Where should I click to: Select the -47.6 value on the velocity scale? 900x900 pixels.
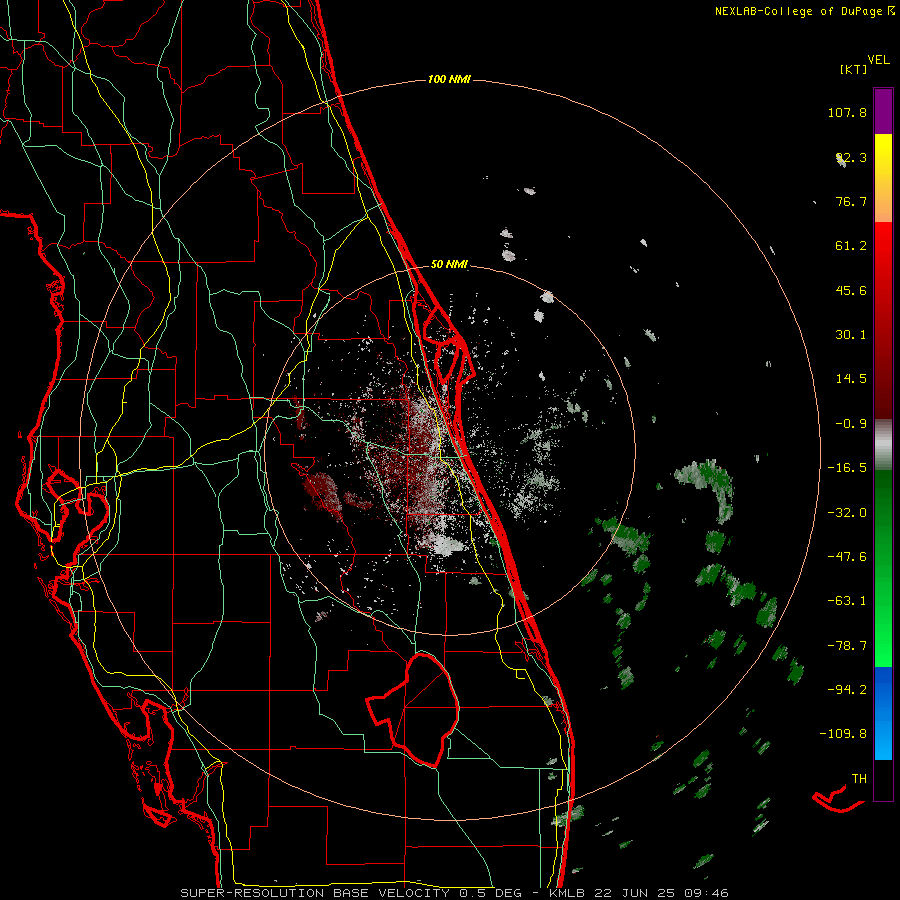click(847, 557)
